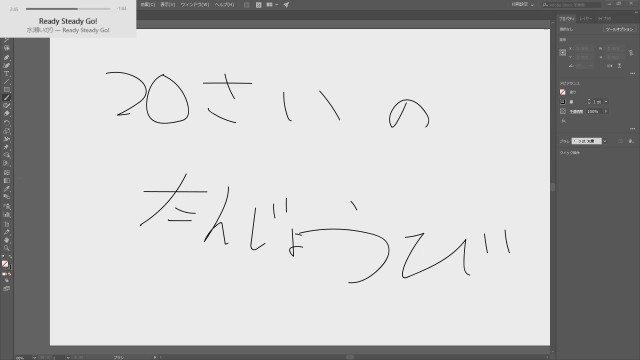Select the Rectangle tool

click(7, 89)
